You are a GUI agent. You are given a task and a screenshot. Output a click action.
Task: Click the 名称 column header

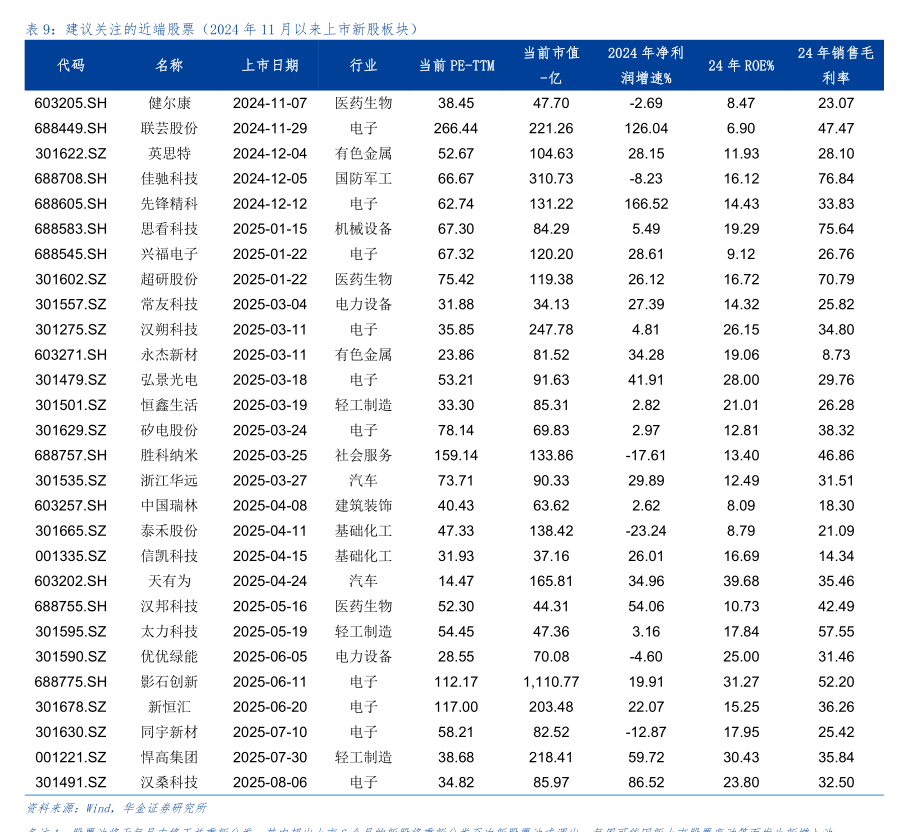(x=169, y=65)
